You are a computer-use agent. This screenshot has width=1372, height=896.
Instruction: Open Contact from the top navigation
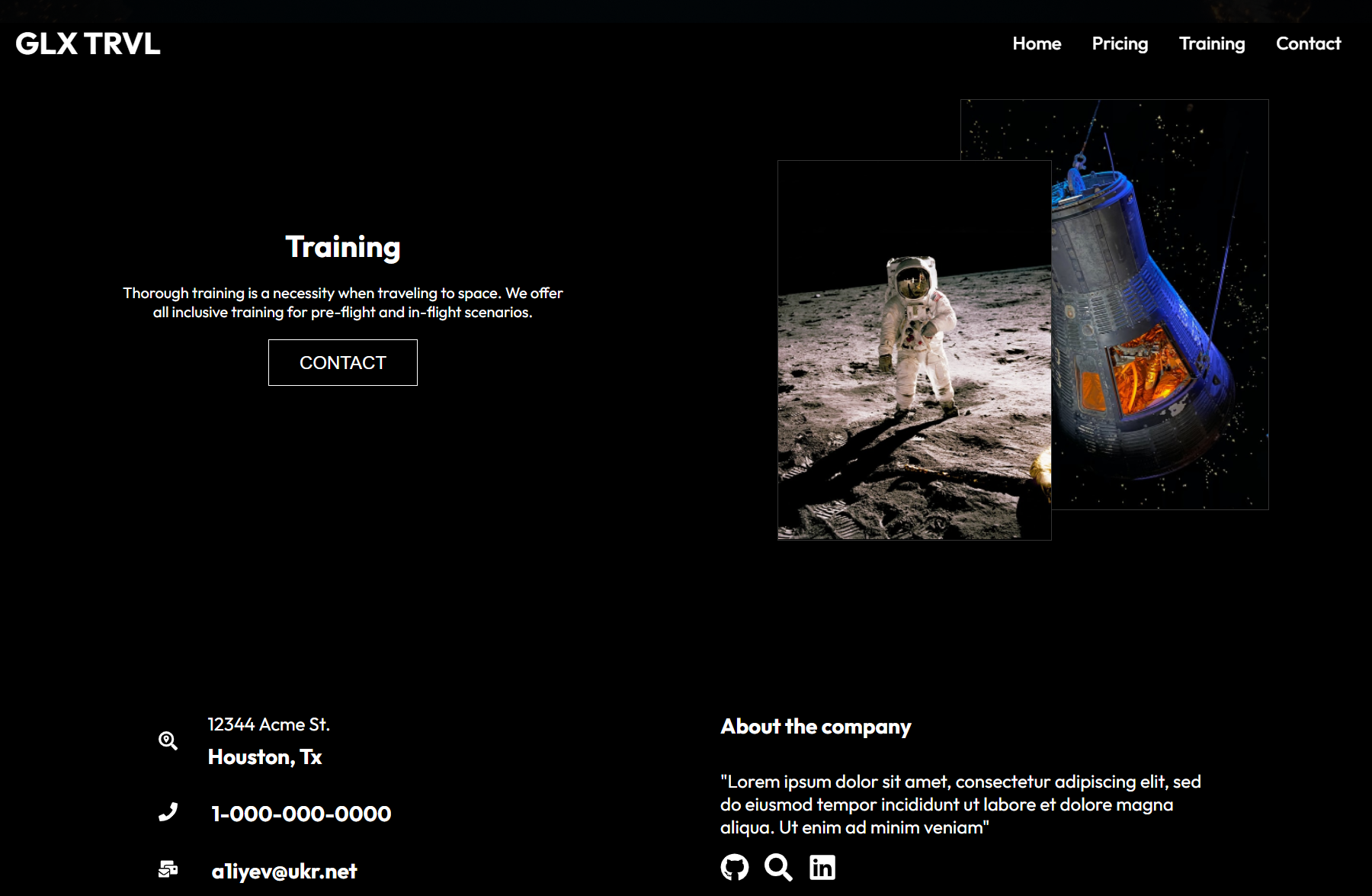(1308, 43)
